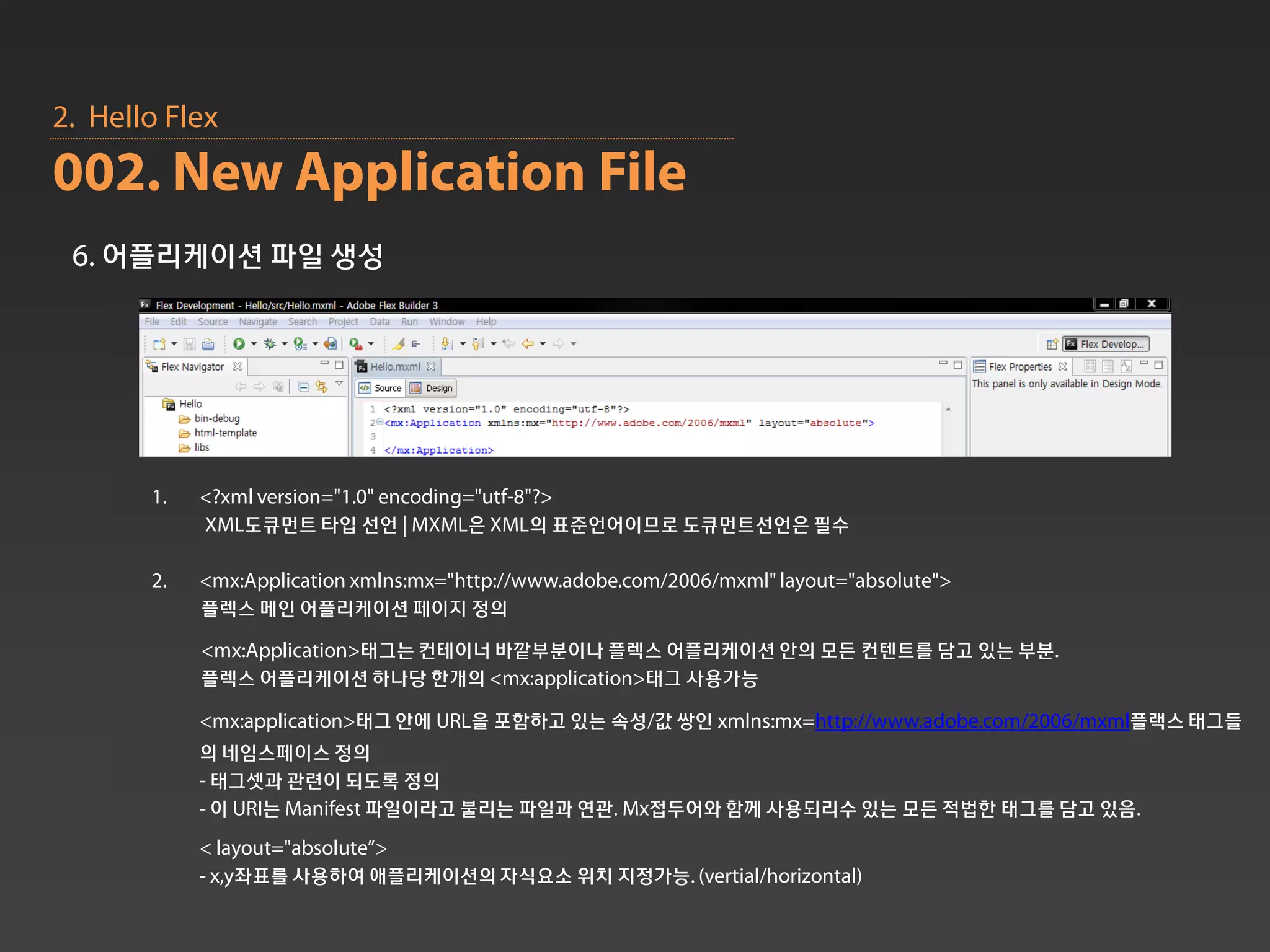Image resolution: width=1270 pixels, height=952 pixels.
Task: Open the Help menu
Action: (486, 322)
